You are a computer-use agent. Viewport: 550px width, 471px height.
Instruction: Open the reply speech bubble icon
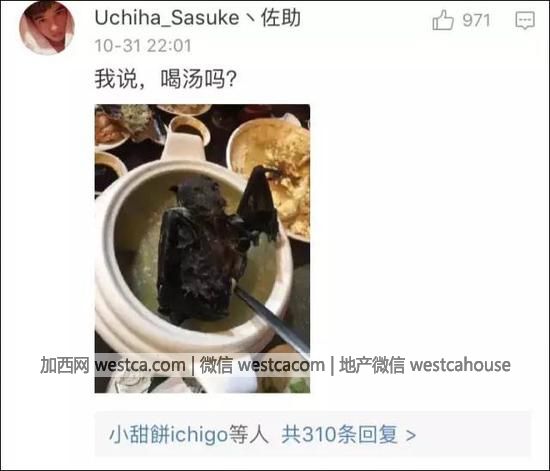click(x=525, y=20)
